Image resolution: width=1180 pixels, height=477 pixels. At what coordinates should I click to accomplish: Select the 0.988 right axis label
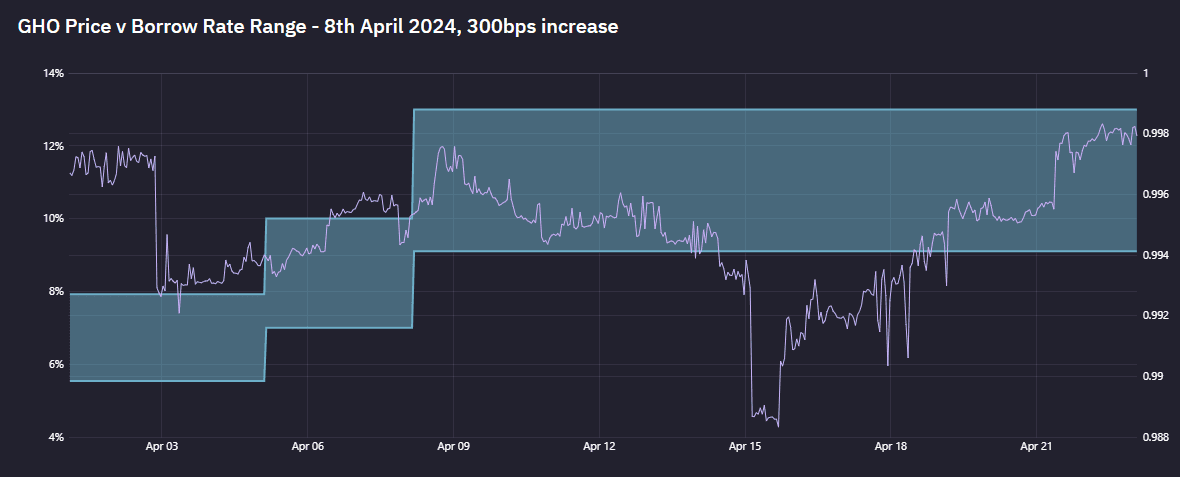click(x=1156, y=437)
